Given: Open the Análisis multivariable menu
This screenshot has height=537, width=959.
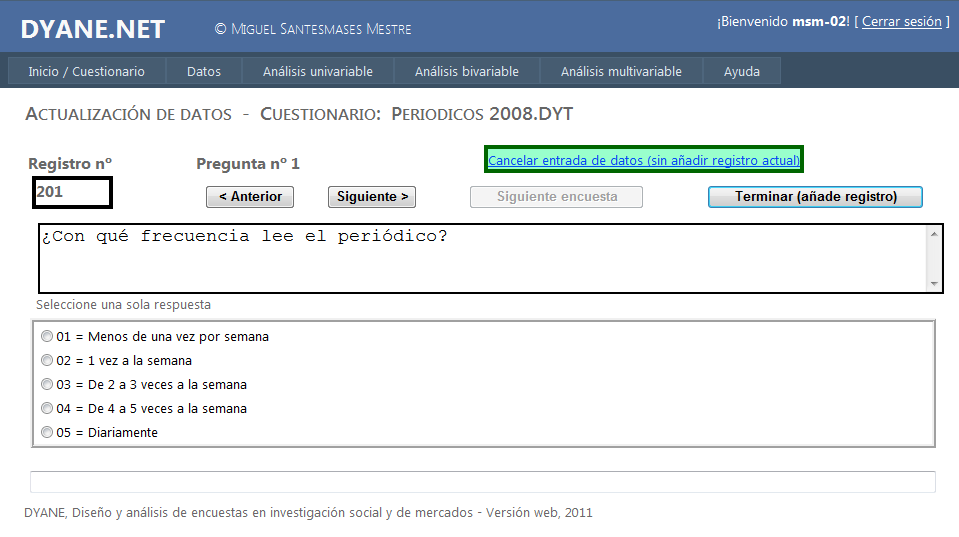Looking at the screenshot, I should (621, 71).
